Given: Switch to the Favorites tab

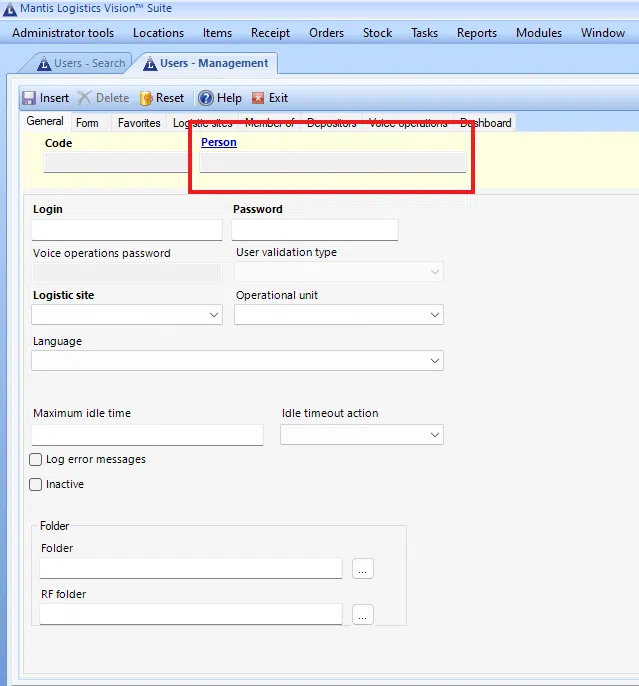Looking at the screenshot, I should (x=139, y=123).
